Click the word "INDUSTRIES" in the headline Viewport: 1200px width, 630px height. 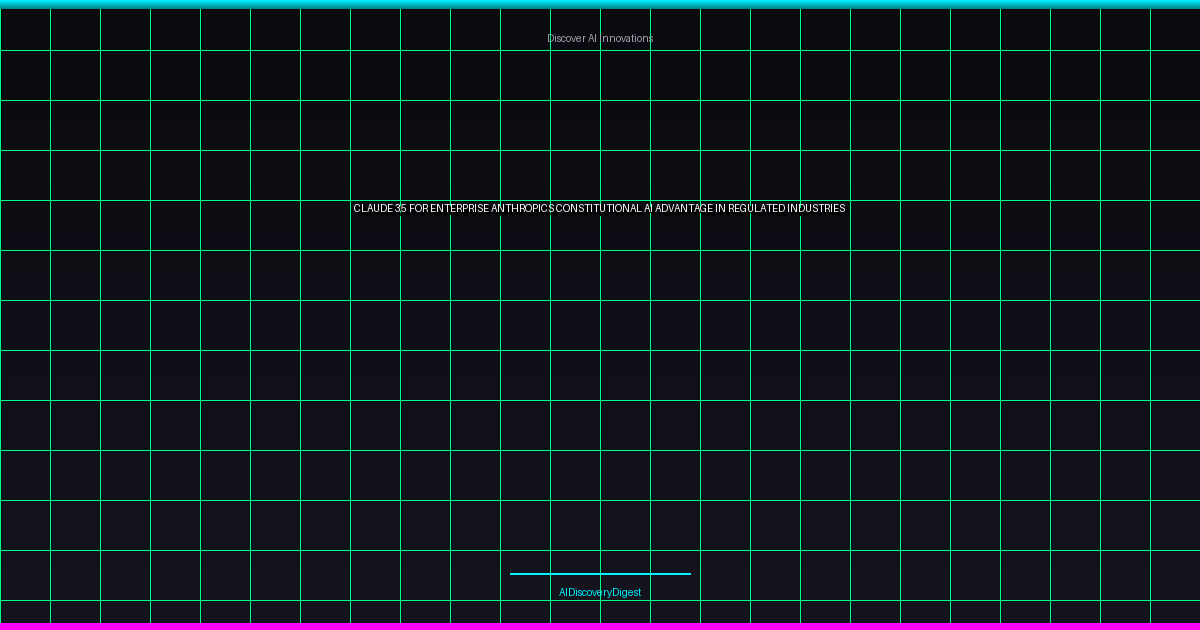point(816,209)
